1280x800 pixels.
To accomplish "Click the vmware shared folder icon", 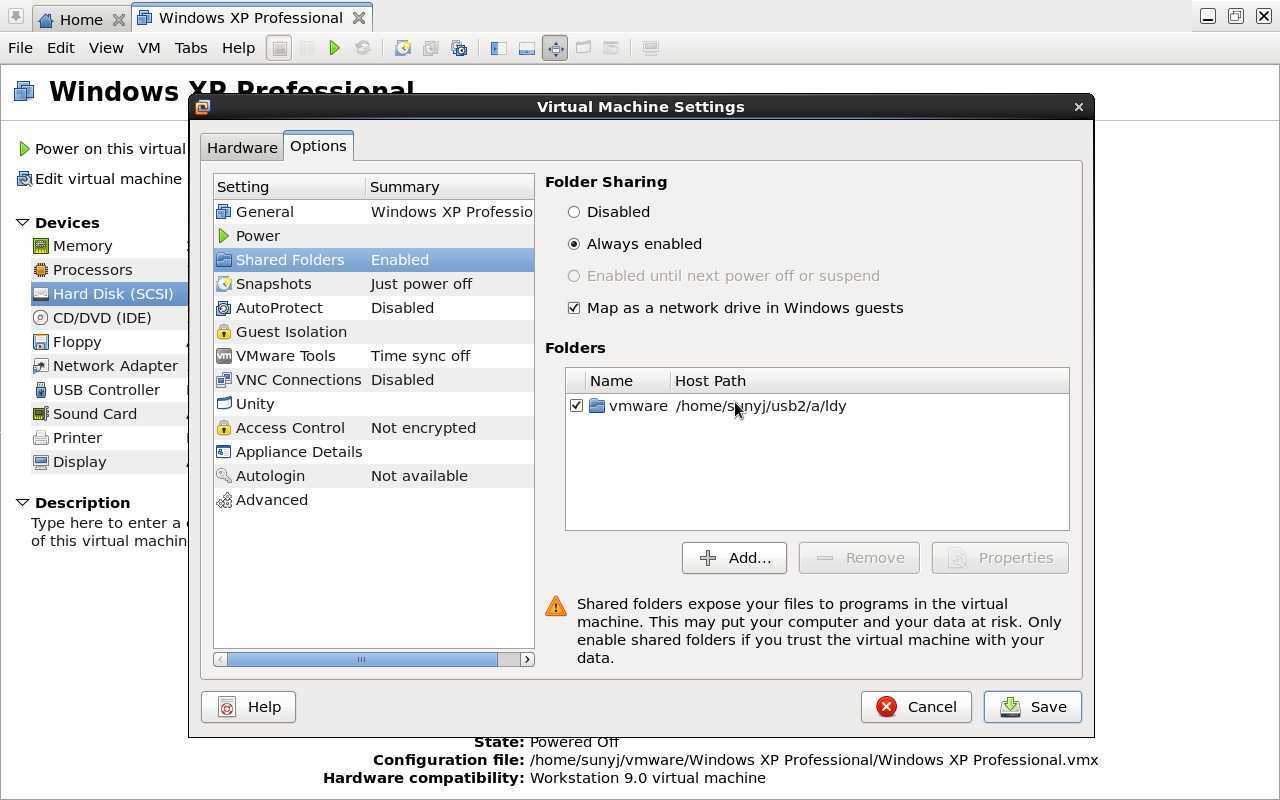I will click(597, 406).
